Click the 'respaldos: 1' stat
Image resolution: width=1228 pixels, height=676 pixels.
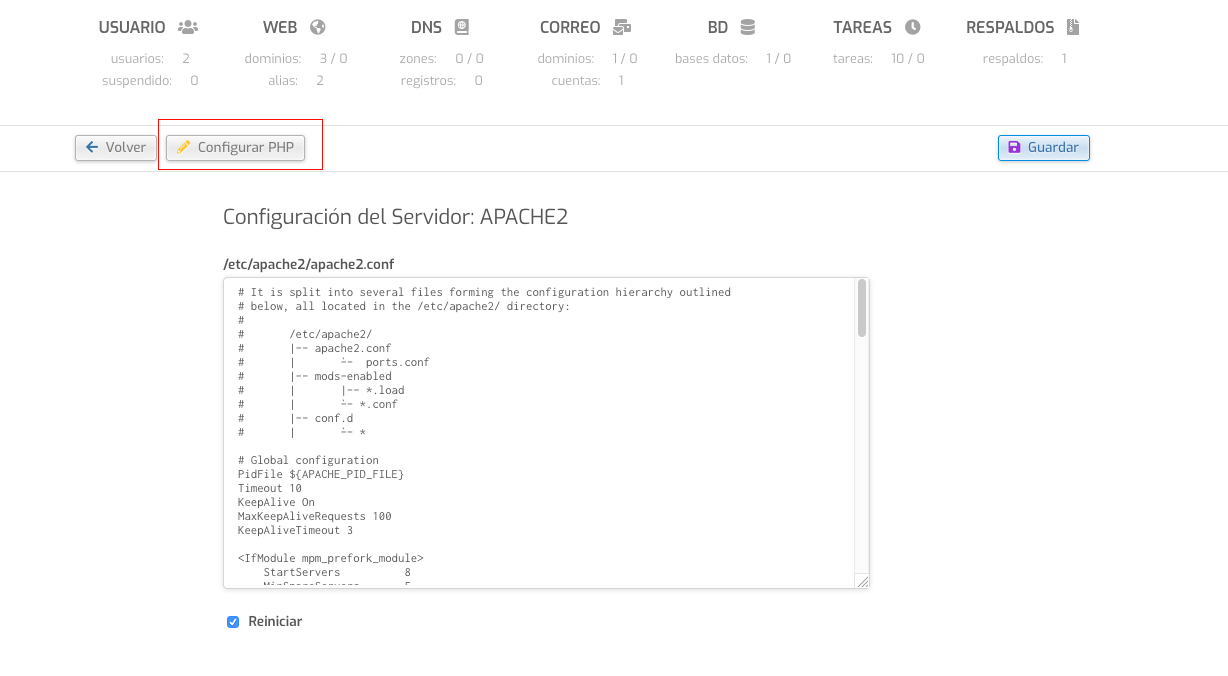click(x=1025, y=59)
